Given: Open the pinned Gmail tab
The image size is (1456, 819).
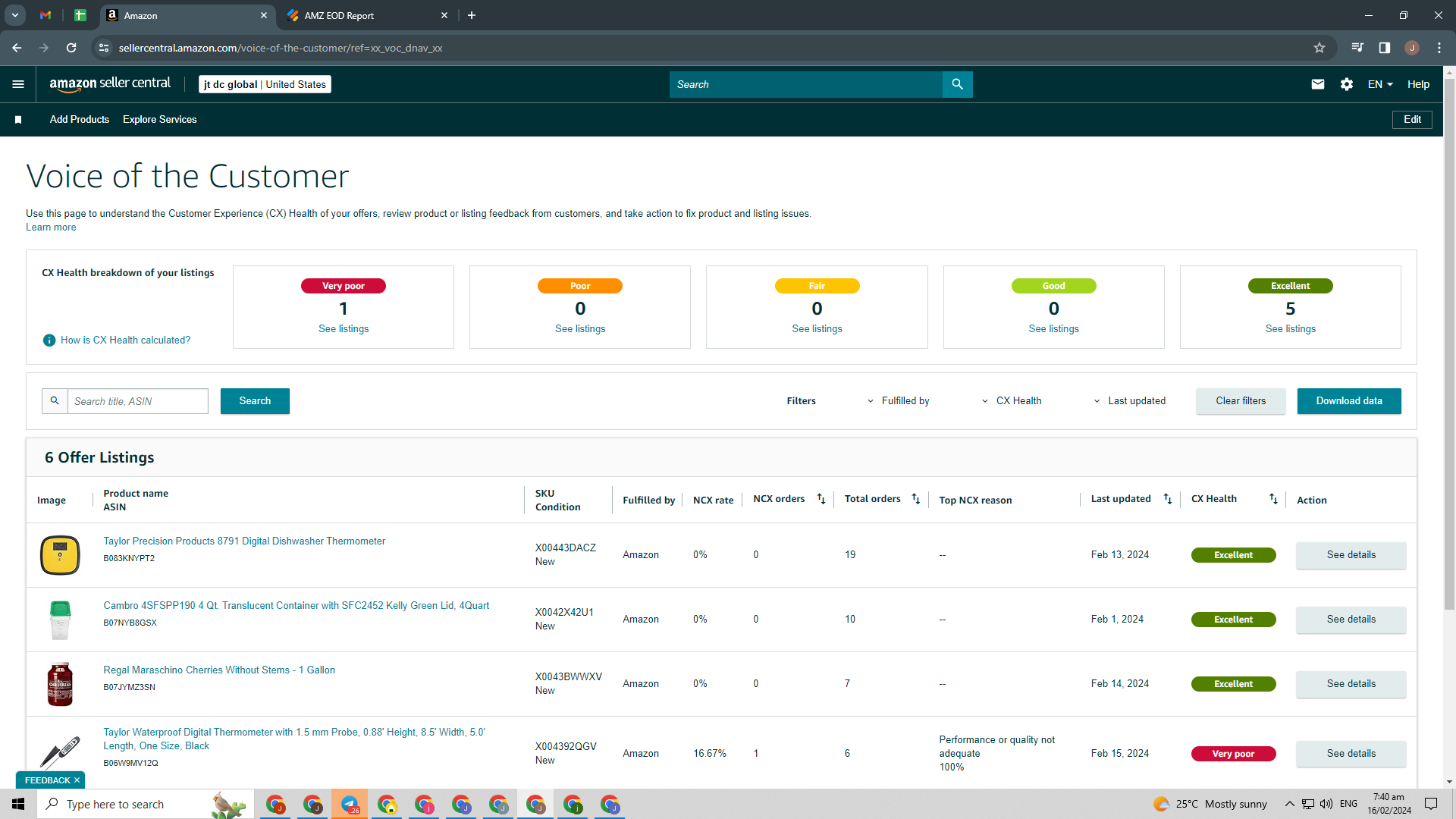Looking at the screenshot, I should pos(45,15).
